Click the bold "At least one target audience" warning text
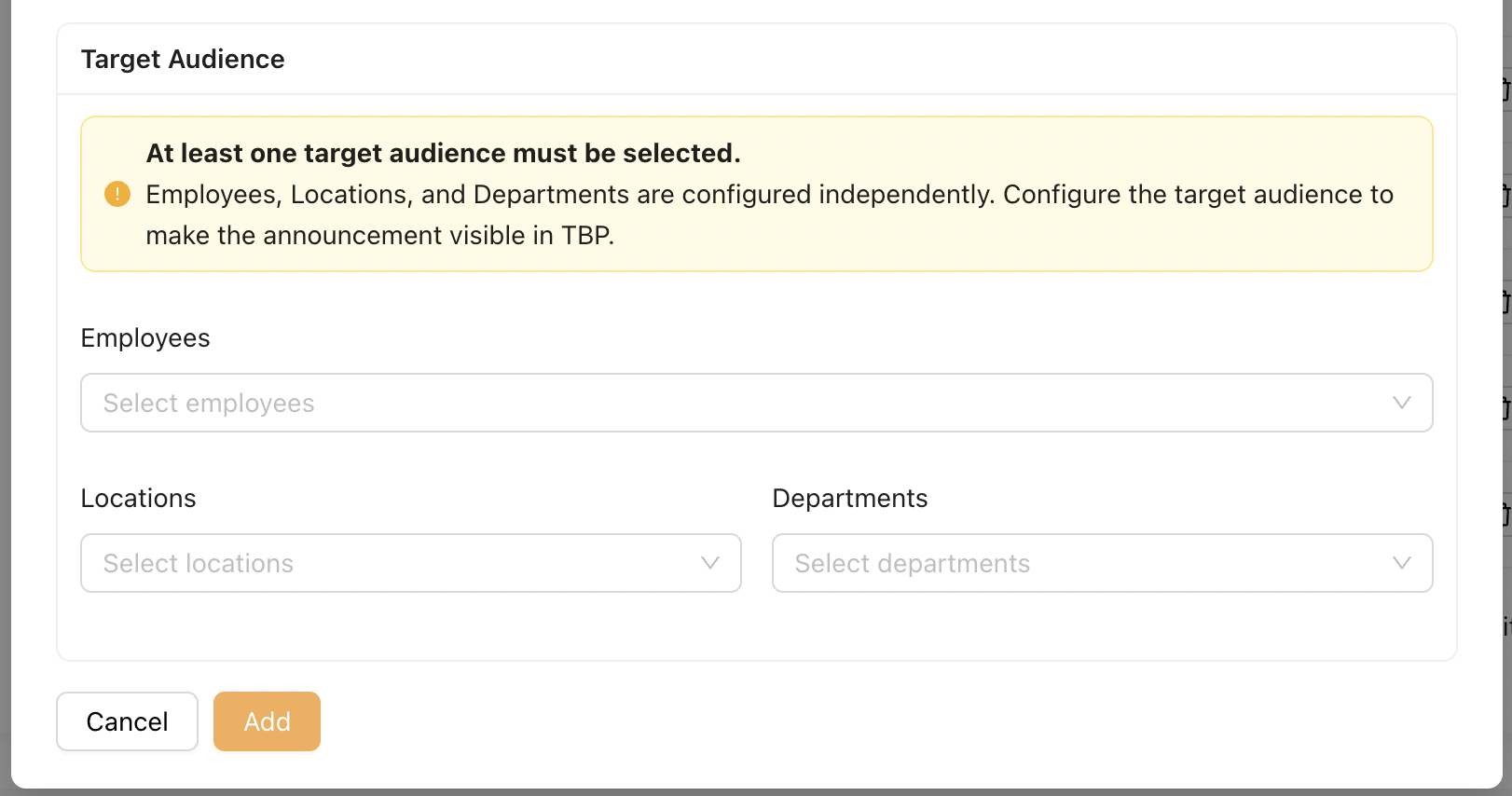The image size is (1512, 796). (443, 154)
